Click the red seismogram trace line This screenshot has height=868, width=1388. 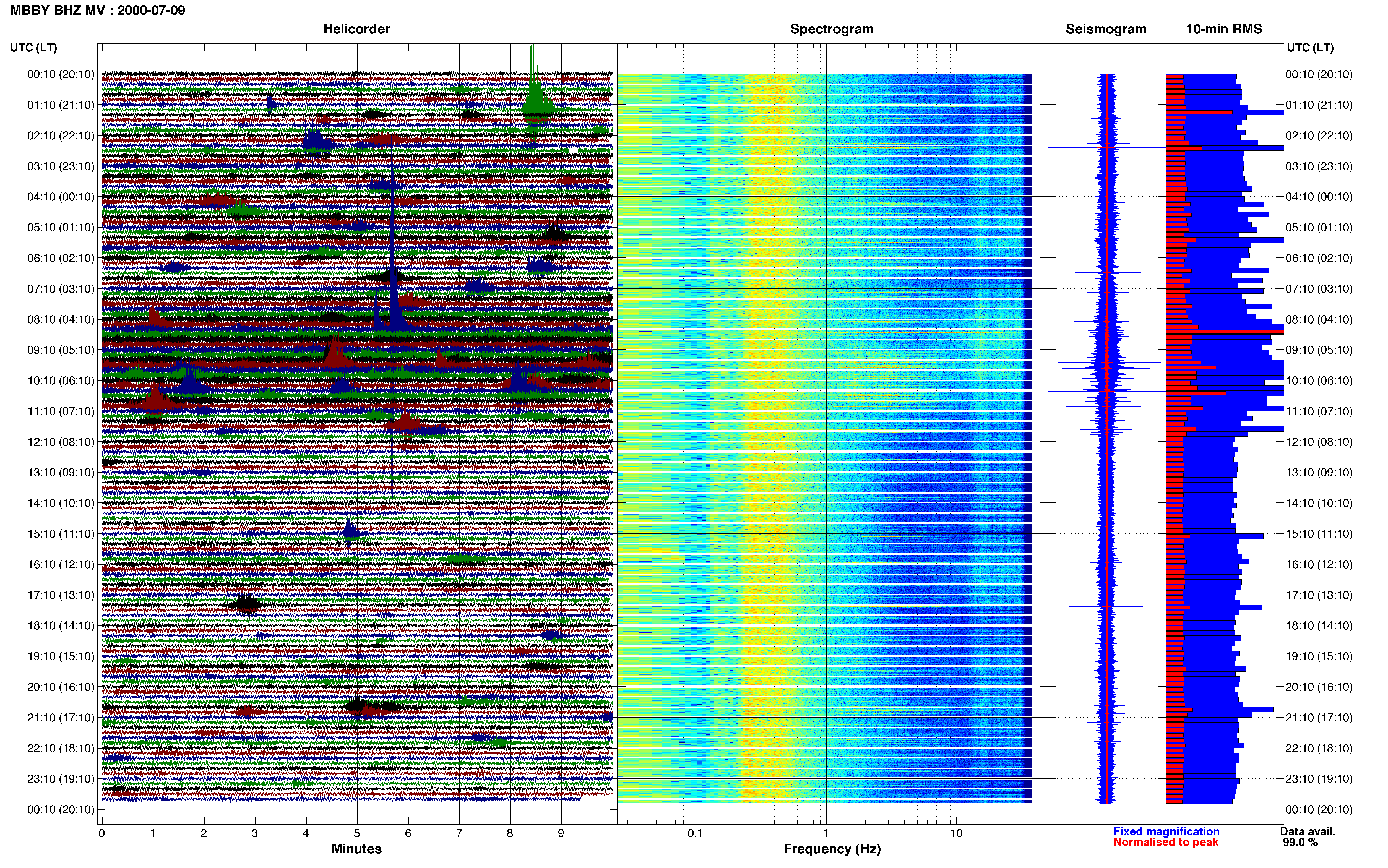1107,439
